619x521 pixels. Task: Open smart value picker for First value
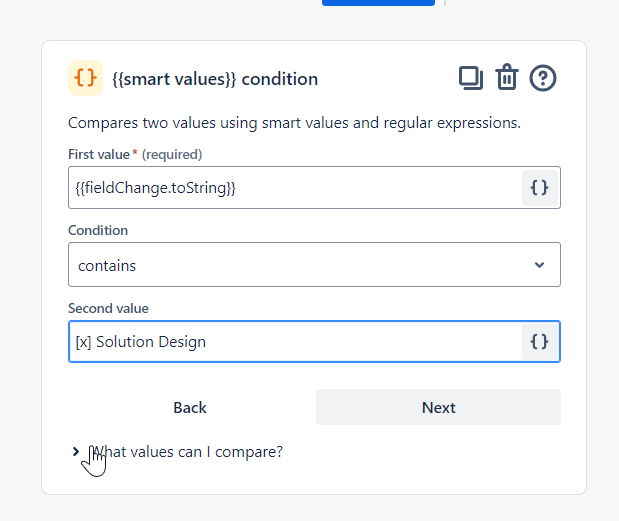point(539,188)
